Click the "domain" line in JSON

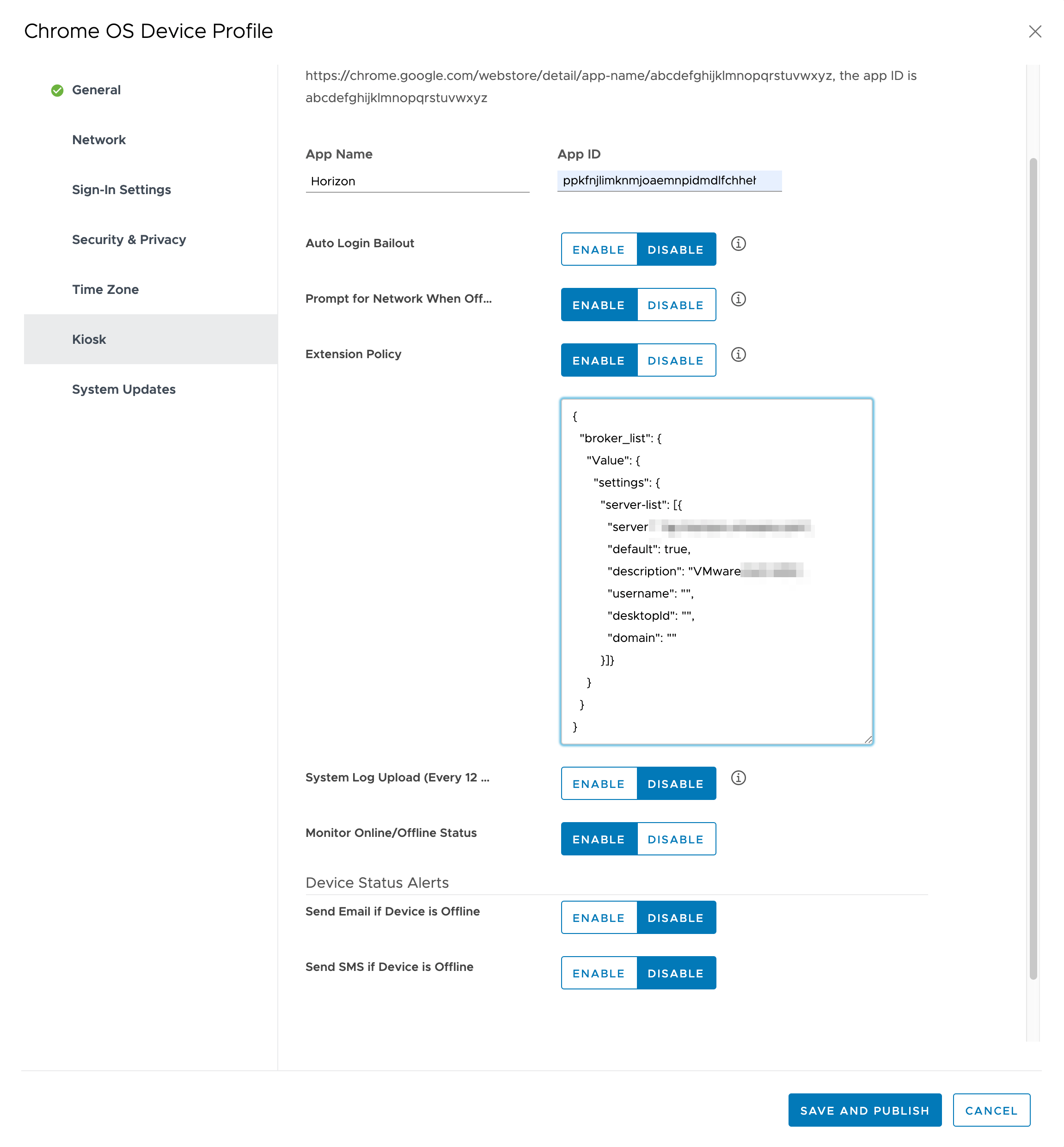point(642,638)
